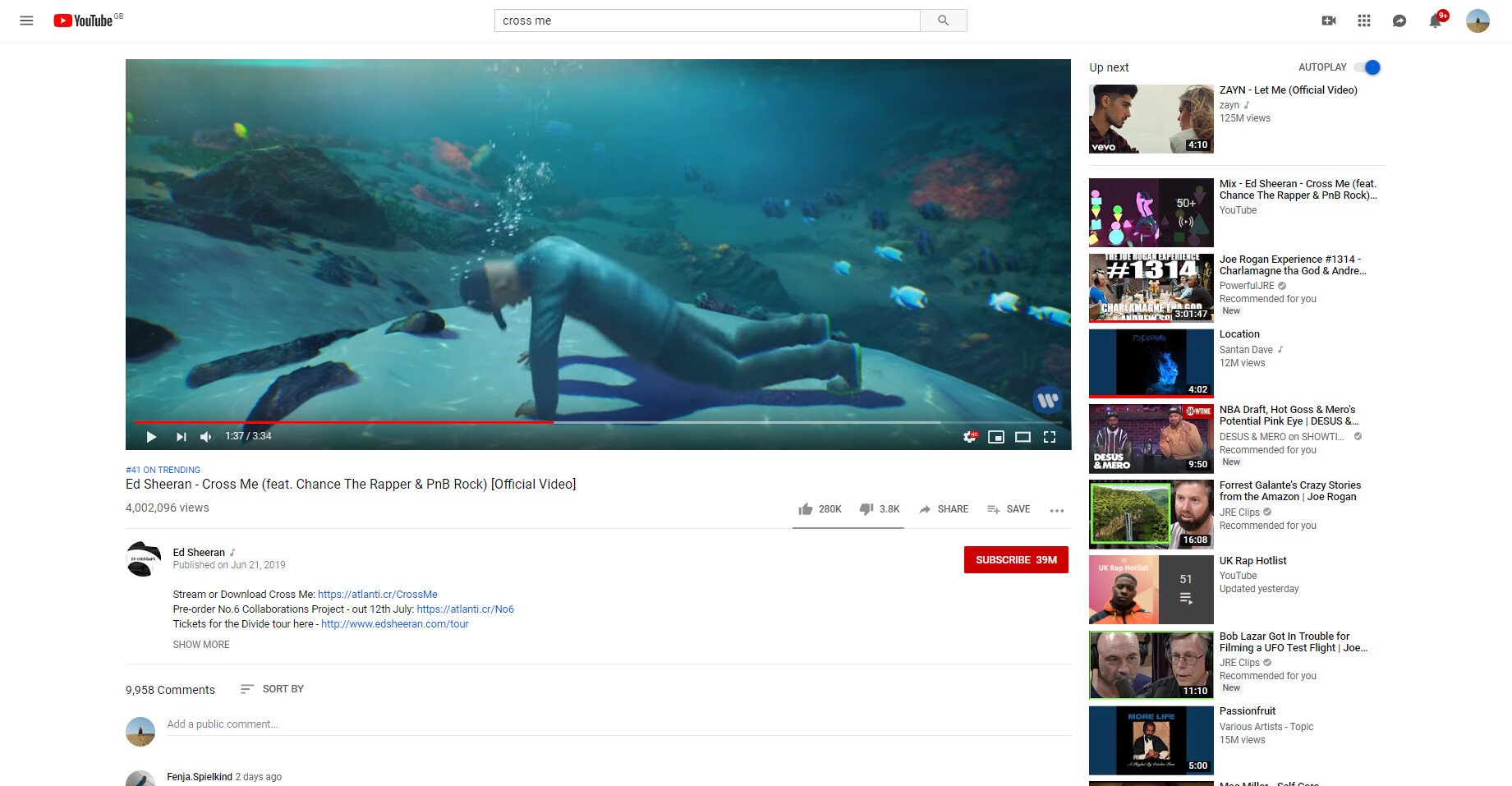Open the UK Rap Hotlist title

pos(1252,561)
